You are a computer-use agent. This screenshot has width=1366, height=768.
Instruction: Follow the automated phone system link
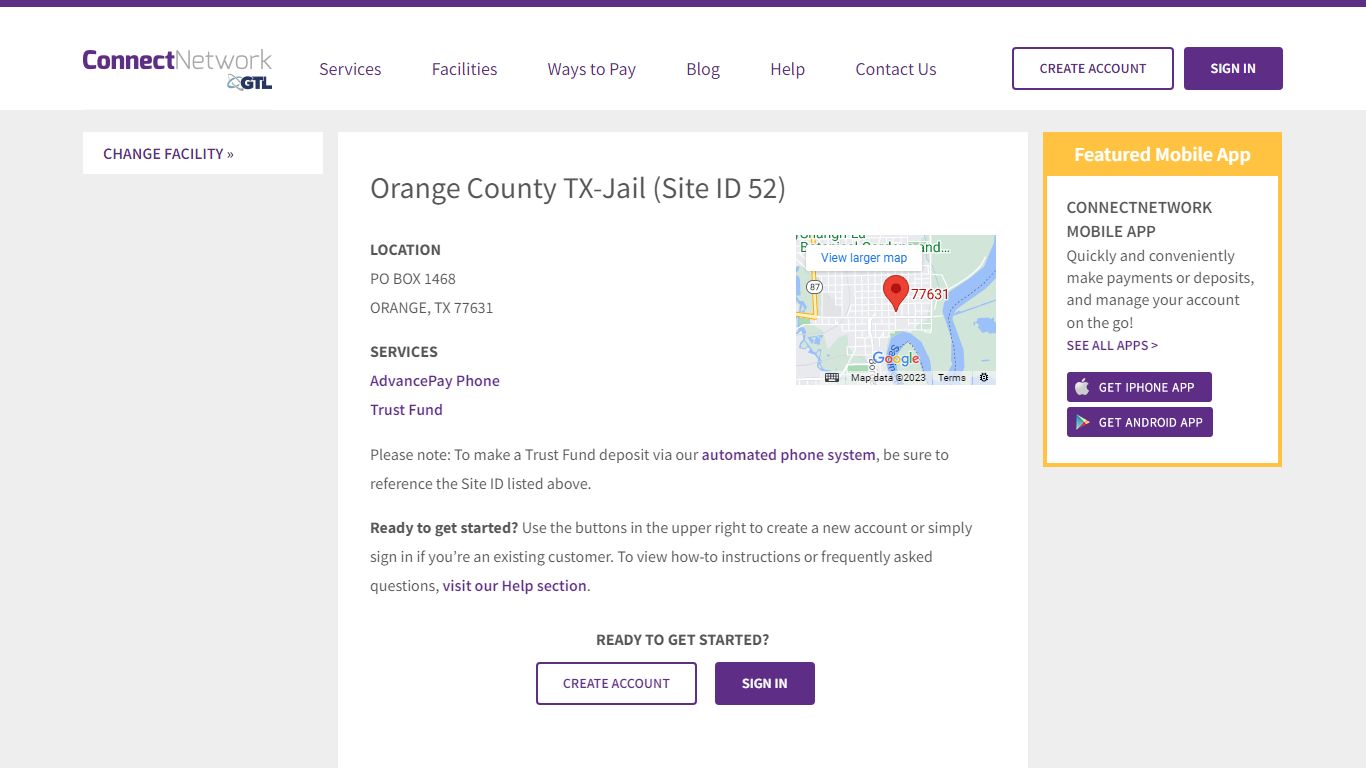788,454
